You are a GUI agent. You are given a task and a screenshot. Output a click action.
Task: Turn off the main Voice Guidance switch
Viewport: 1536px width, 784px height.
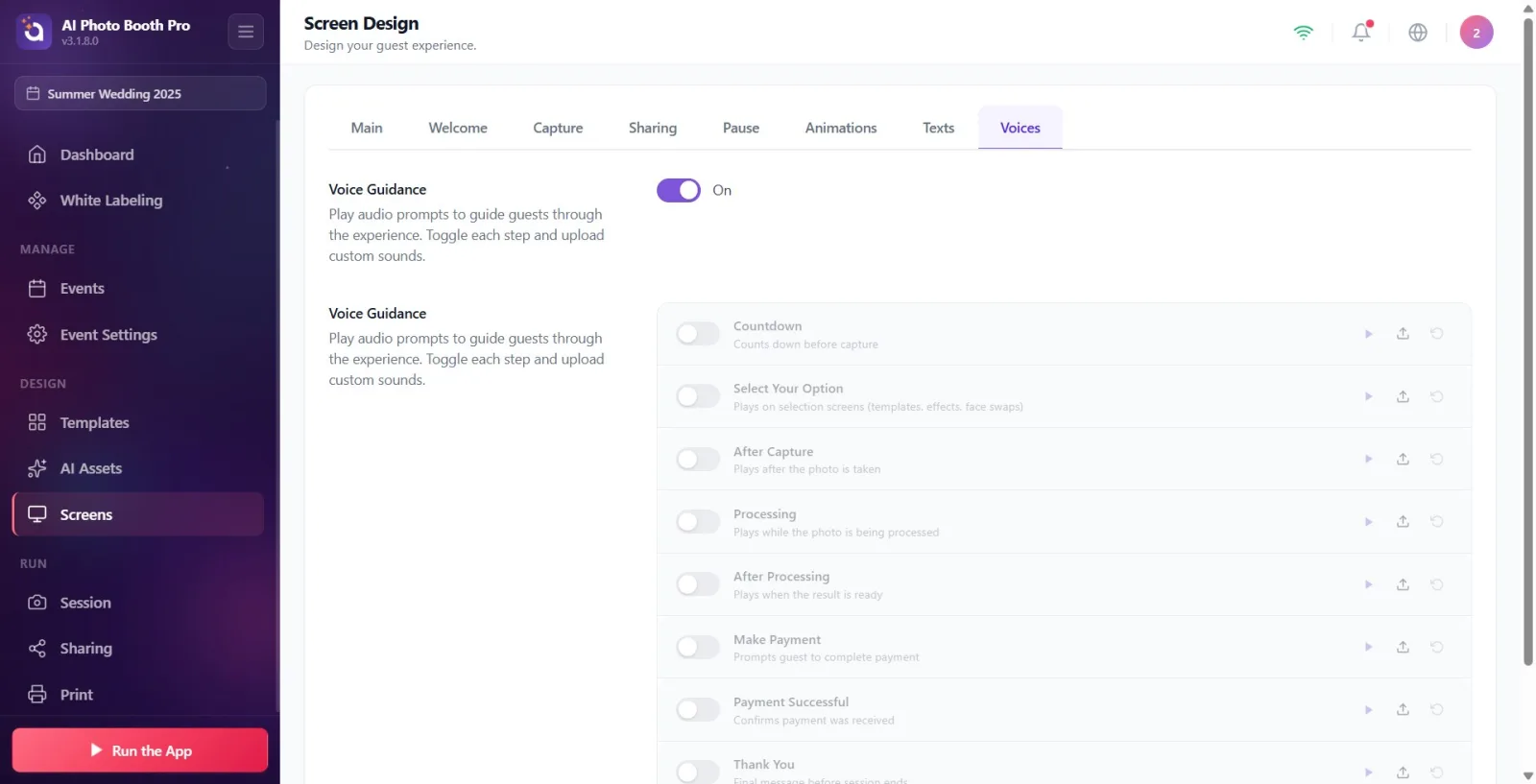[679, 190]
